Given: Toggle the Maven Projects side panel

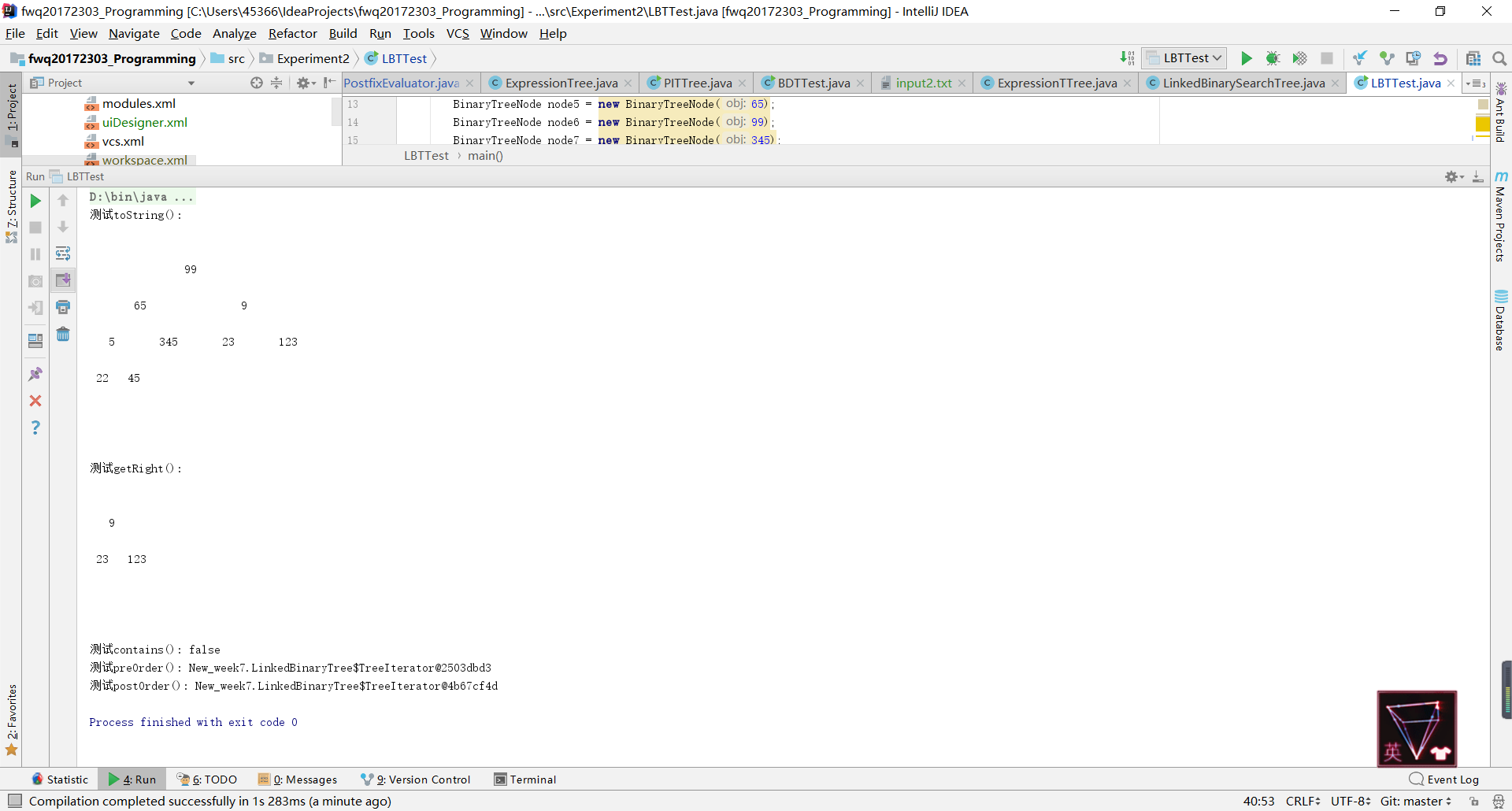Looking at the screenshot, I should (1501, 217).
